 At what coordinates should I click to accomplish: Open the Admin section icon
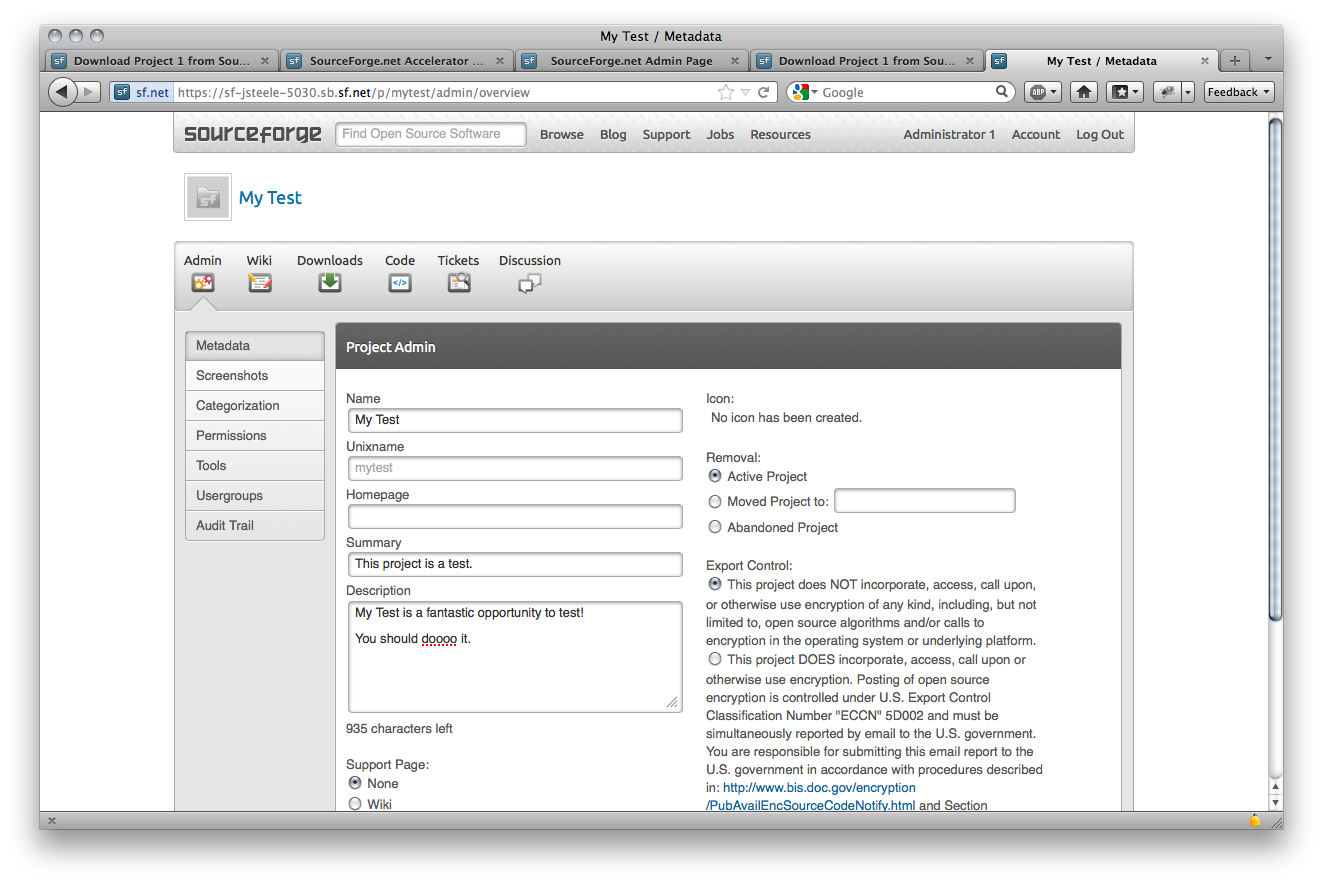point(202,283)
